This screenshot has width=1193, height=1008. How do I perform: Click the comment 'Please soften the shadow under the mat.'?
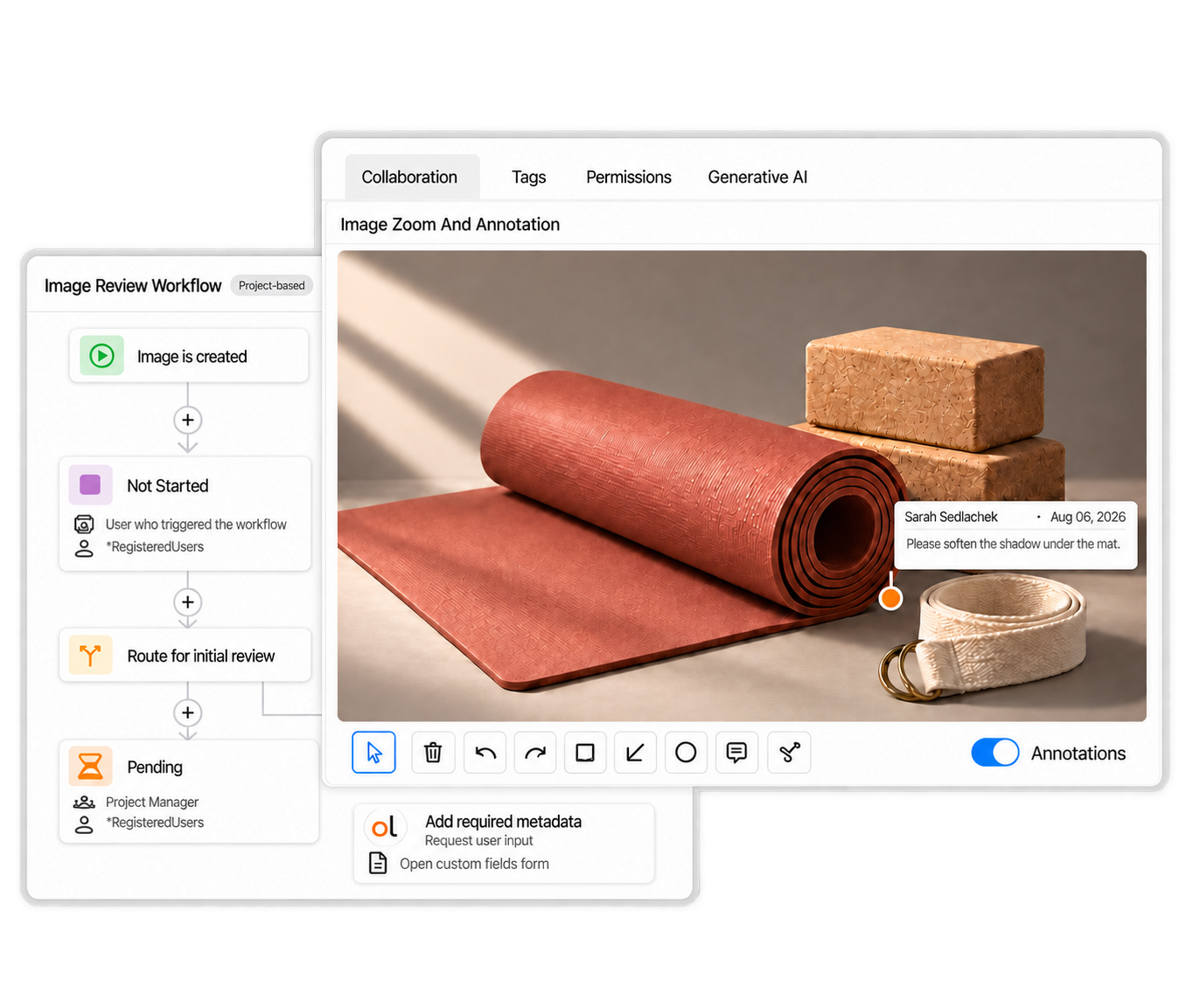[x=1013, y=544]
